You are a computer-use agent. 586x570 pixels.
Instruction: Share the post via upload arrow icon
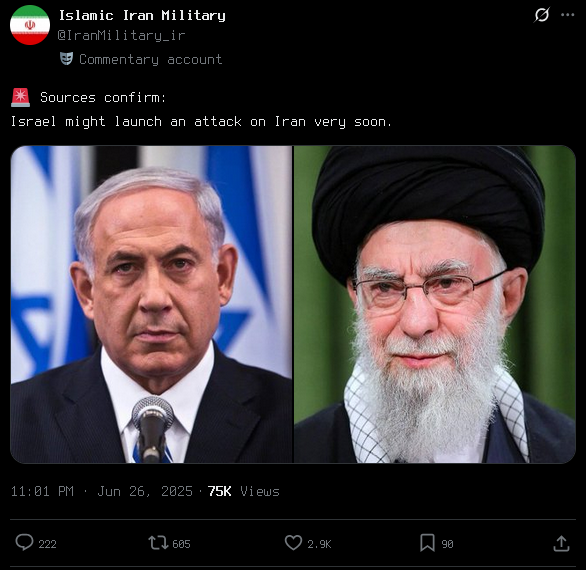pos(561,543)
